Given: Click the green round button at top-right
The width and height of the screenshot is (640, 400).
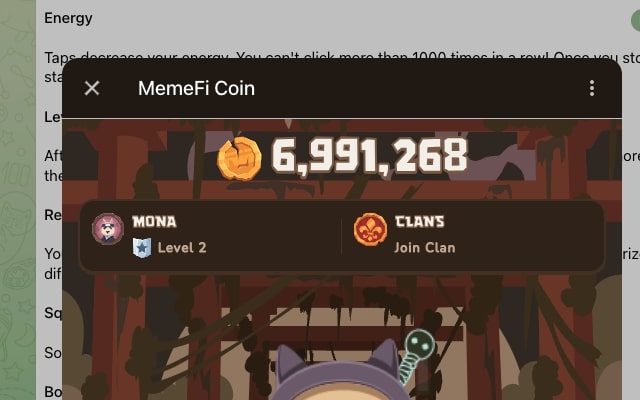Looking at the screenshot, I should click(635, 20).
